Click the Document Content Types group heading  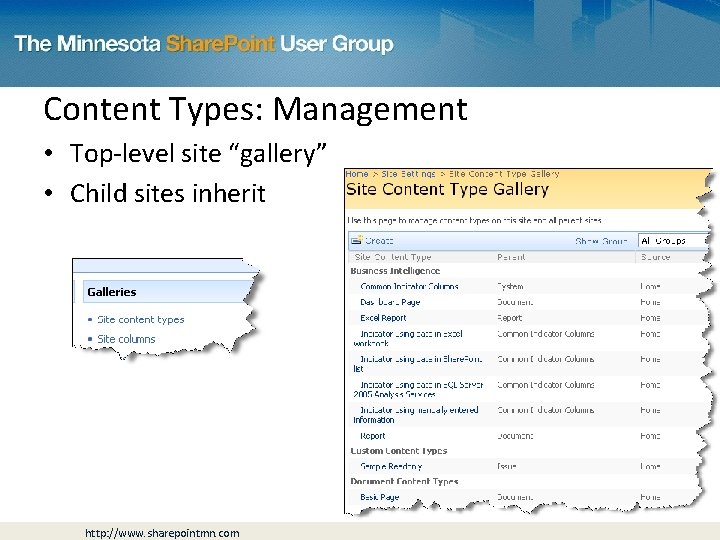404,481
